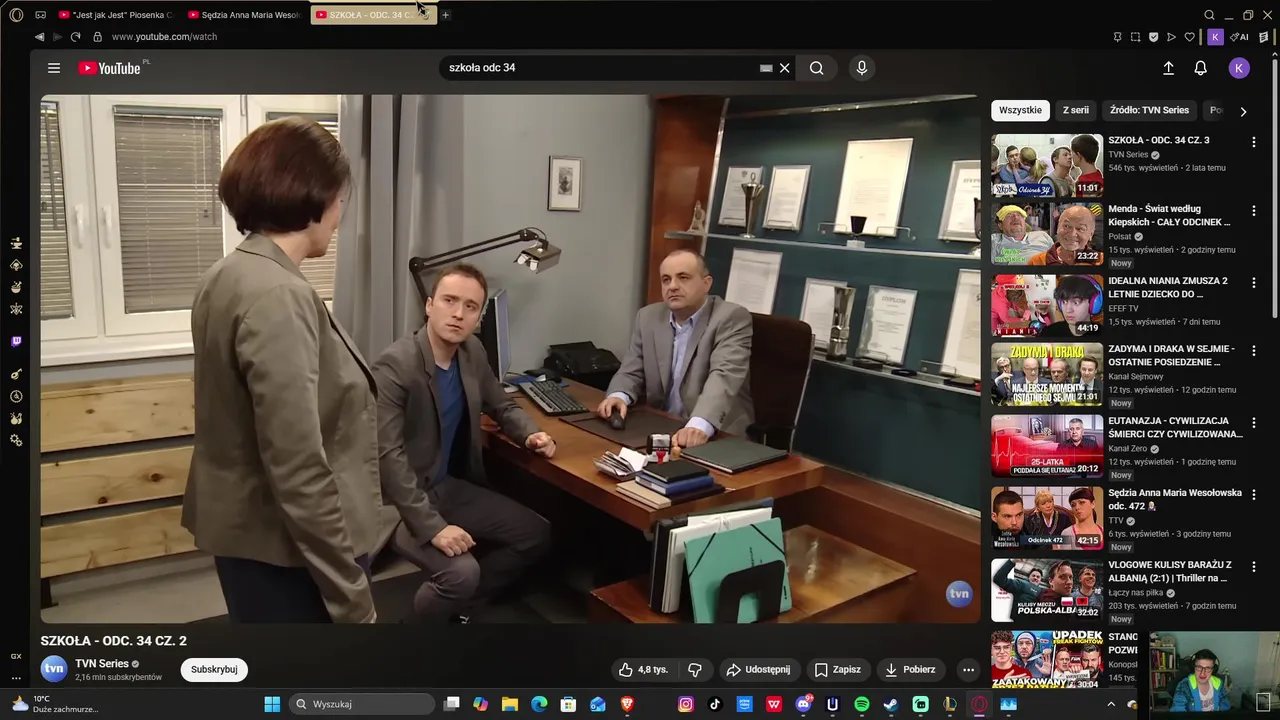Image resolution: width=1280 pixels, height=720 pixels.
Task: Like the video with 4,8 tys. likes
Action: click(x=642, y=669)
